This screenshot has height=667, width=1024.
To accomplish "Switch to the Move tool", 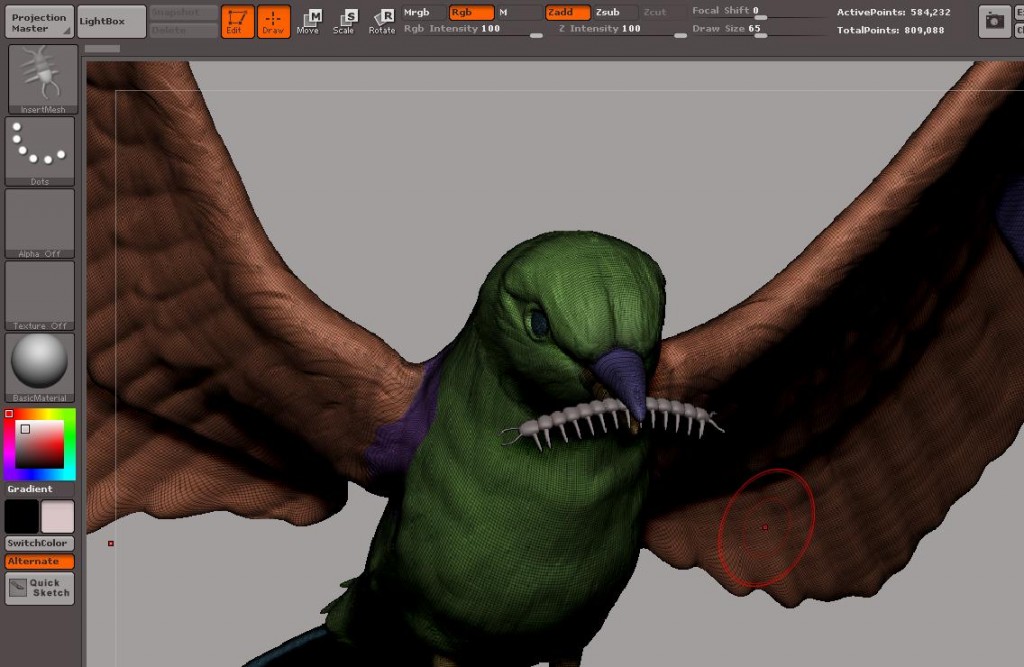I will point(309,21).
